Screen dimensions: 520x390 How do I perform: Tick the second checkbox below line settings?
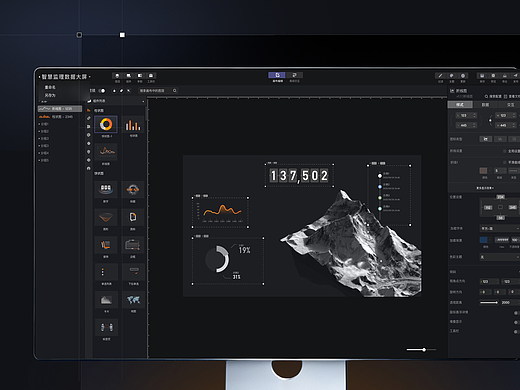tap(505, 162)
